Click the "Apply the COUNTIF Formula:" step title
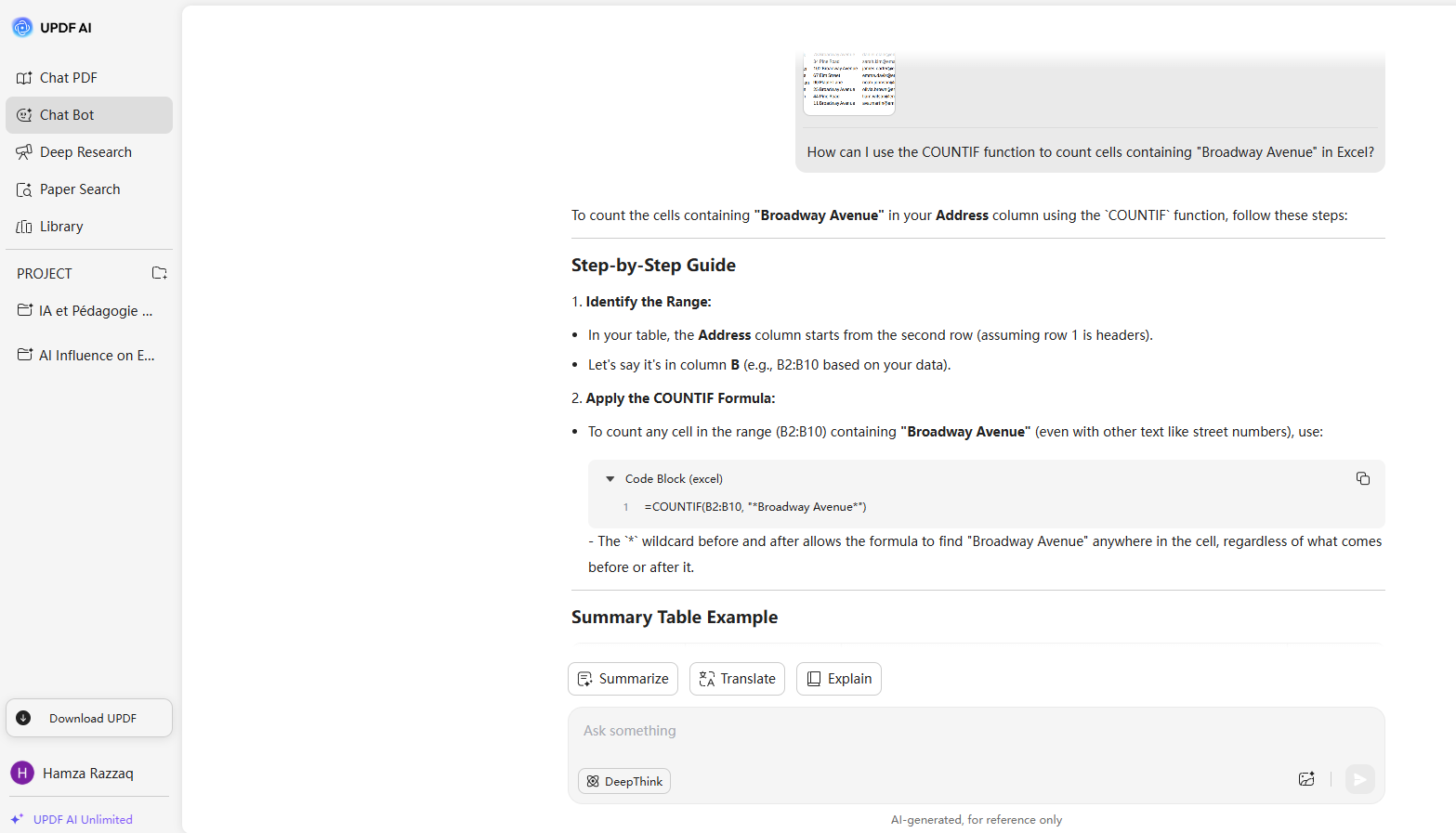This screenshot has width=1456, height=833. pyautogui.click(x=680, y=398)
